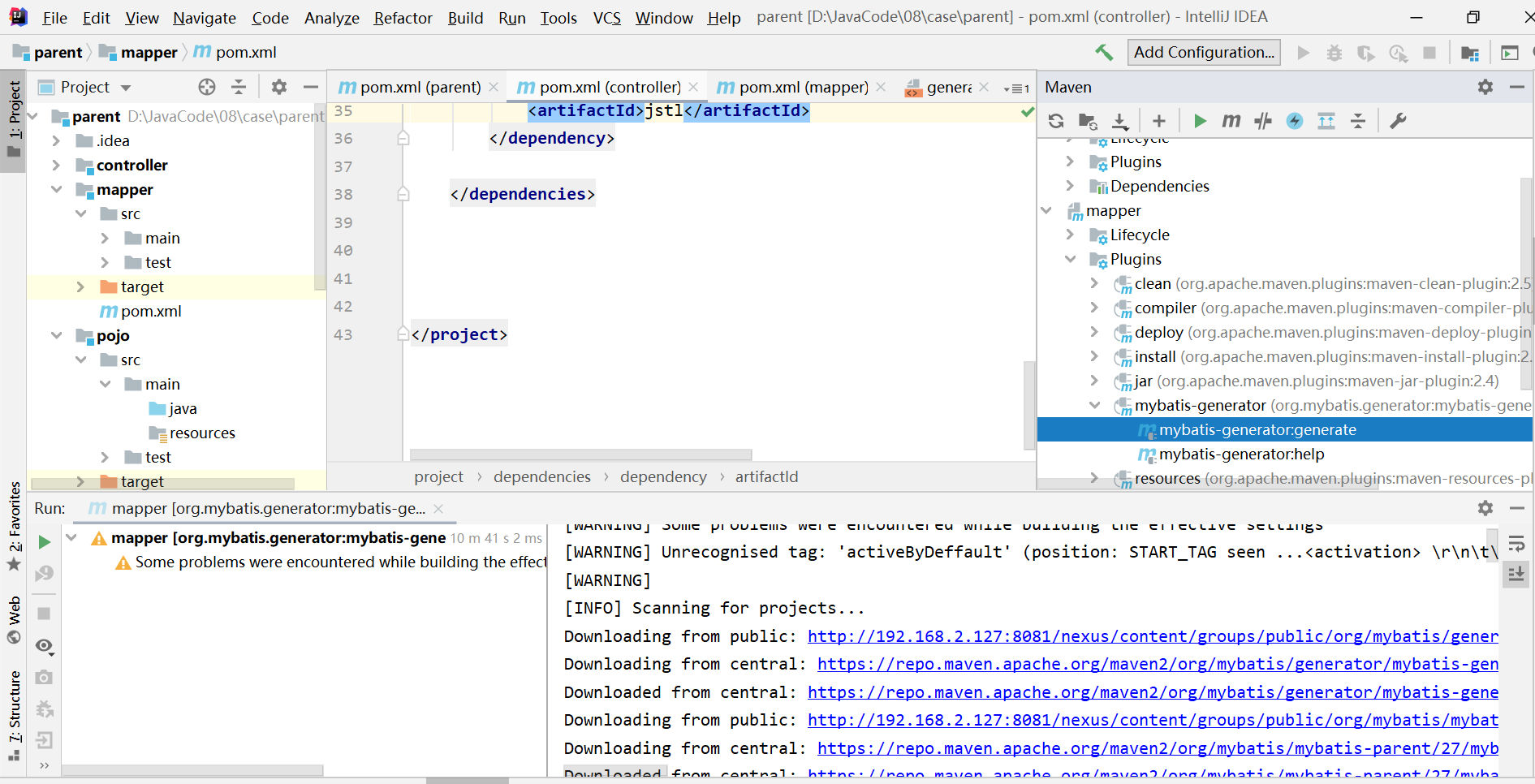Expand the clean plugin in Maven tree
This screenshot has width=1535, height=784.
(1094, 283)
